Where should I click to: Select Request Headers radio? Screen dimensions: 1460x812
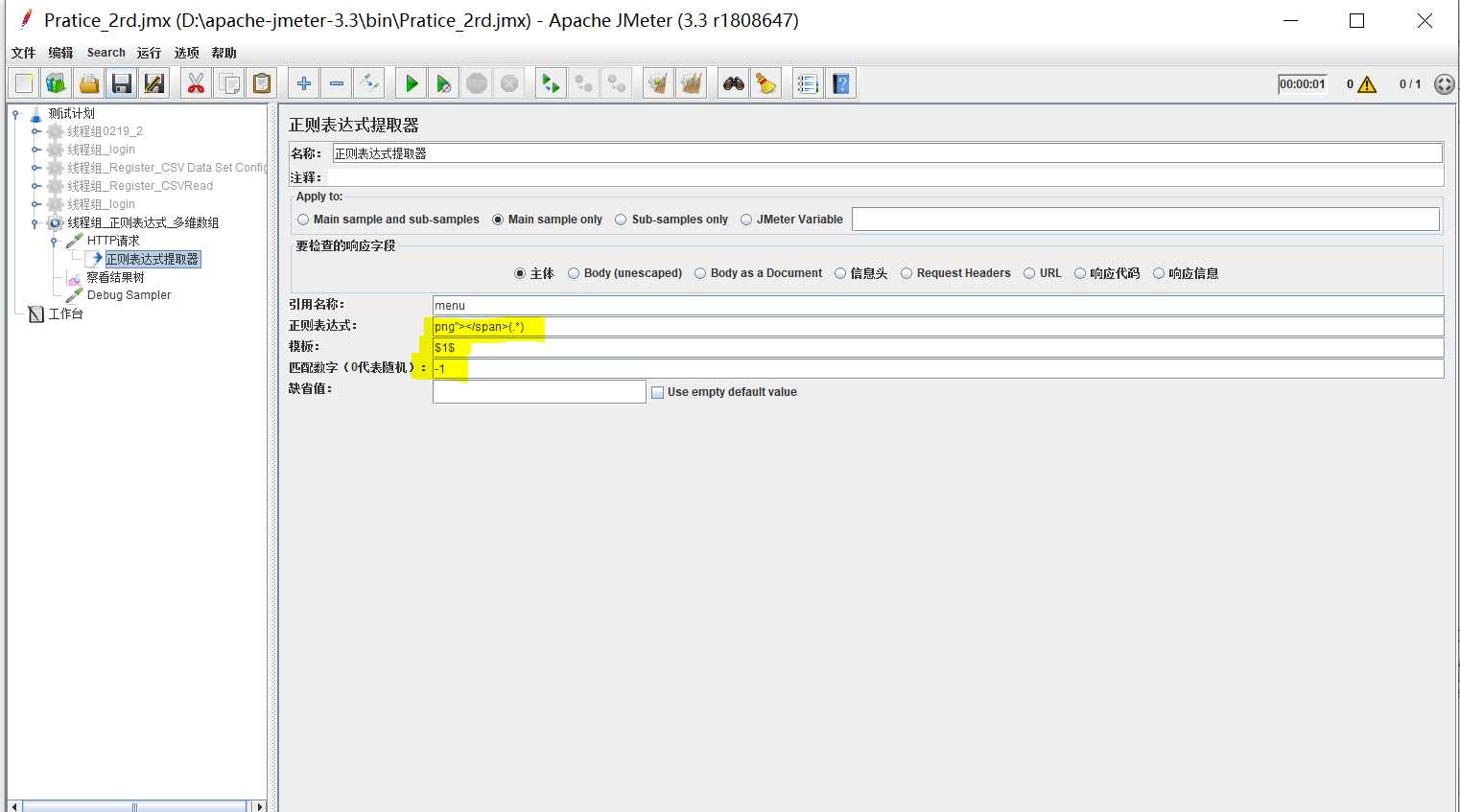907,273
